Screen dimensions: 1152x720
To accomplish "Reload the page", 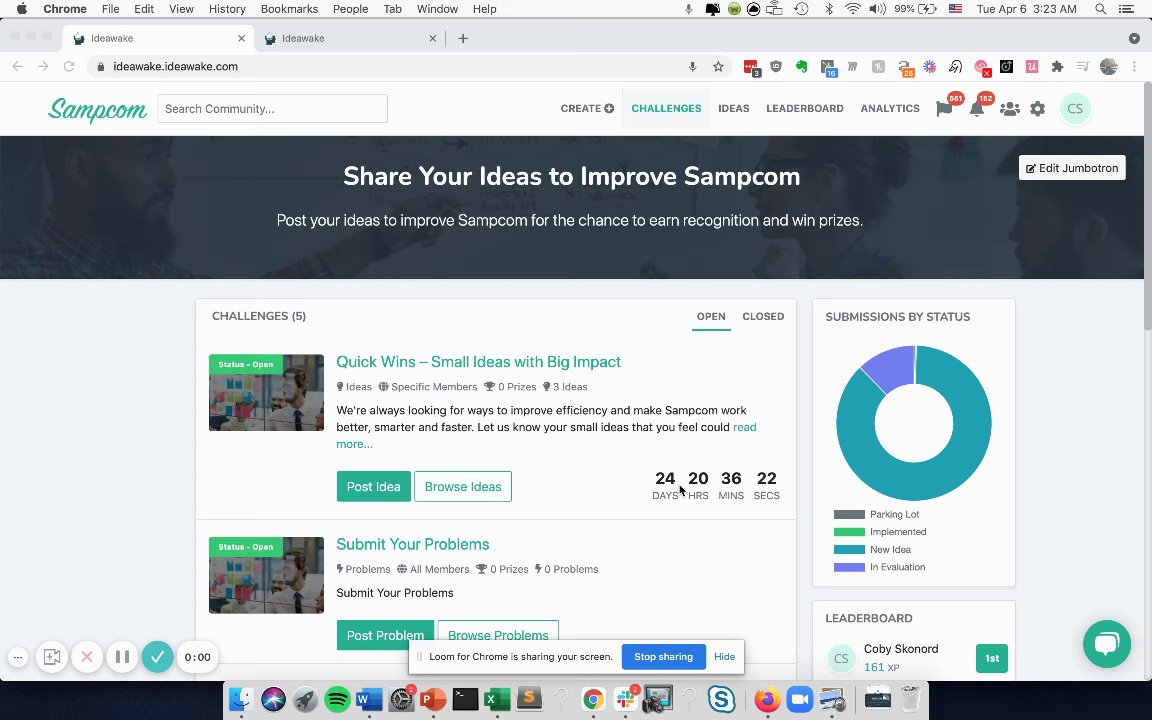I will click(69, 67).
